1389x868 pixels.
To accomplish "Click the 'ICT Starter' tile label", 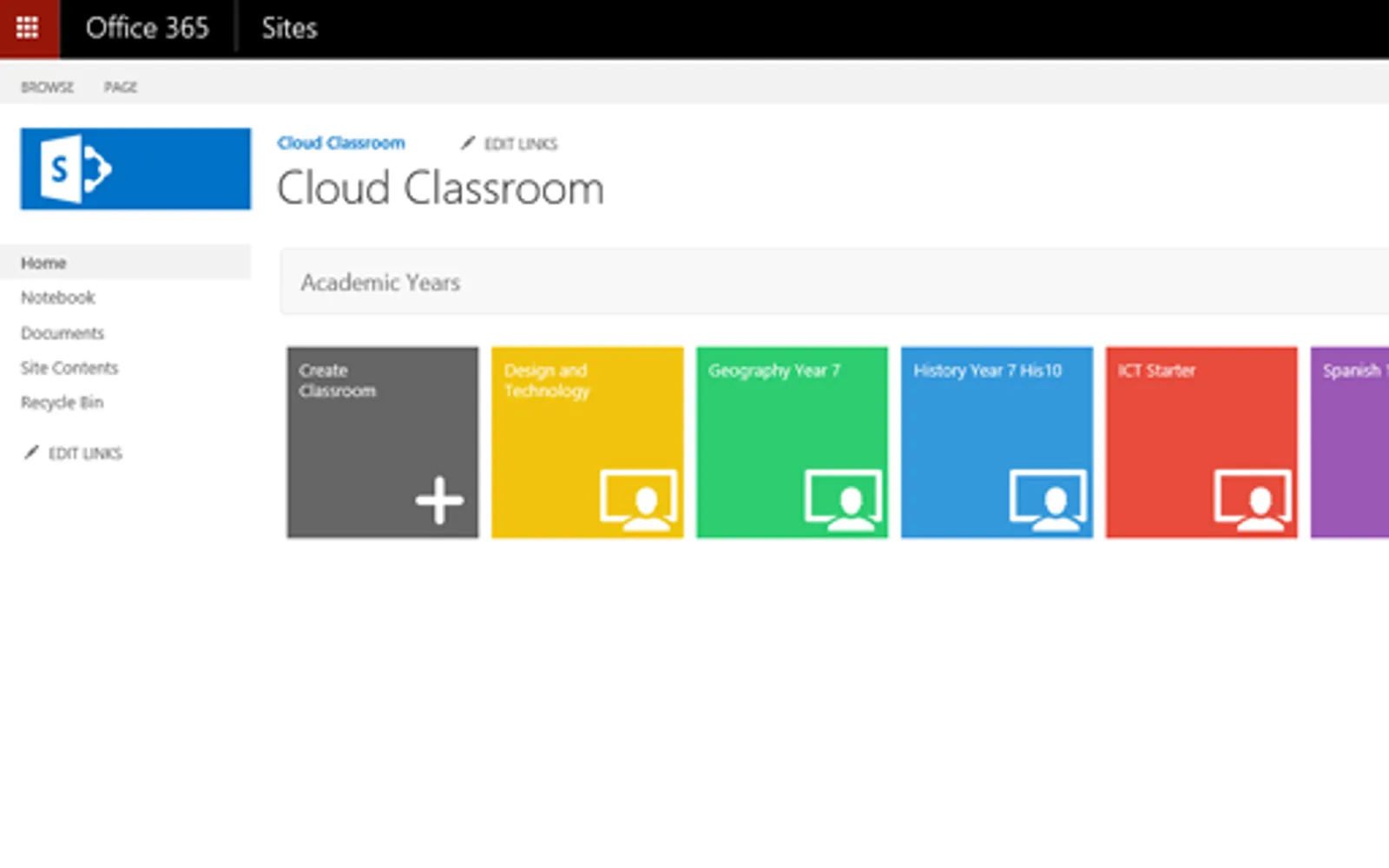I will [x=1156, y=371].
